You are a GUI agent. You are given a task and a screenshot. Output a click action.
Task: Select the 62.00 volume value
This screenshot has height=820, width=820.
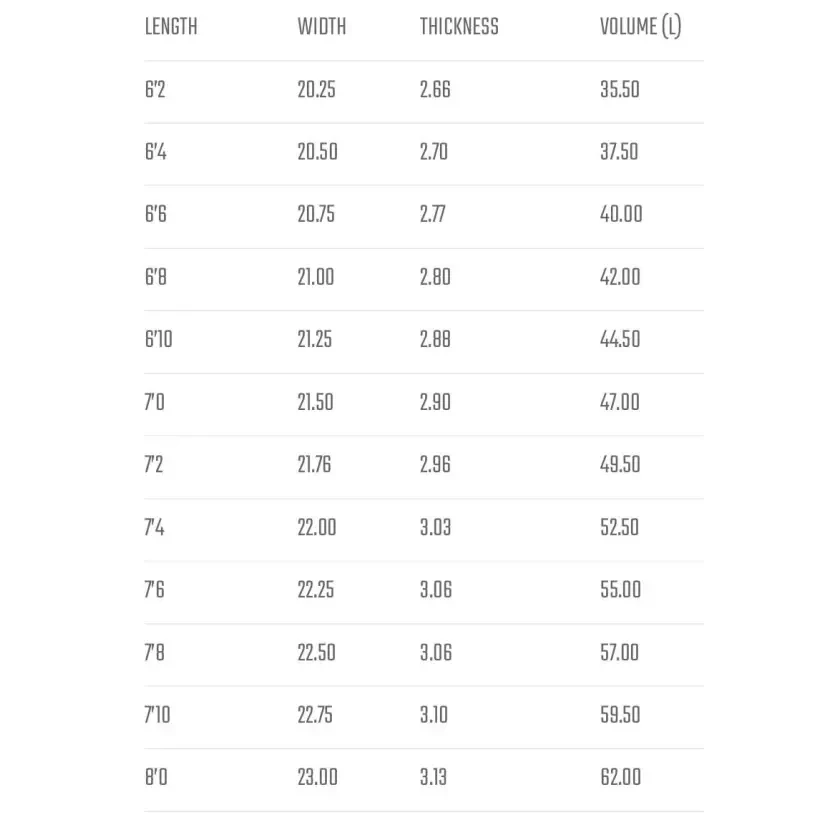(x=620, y=777)
